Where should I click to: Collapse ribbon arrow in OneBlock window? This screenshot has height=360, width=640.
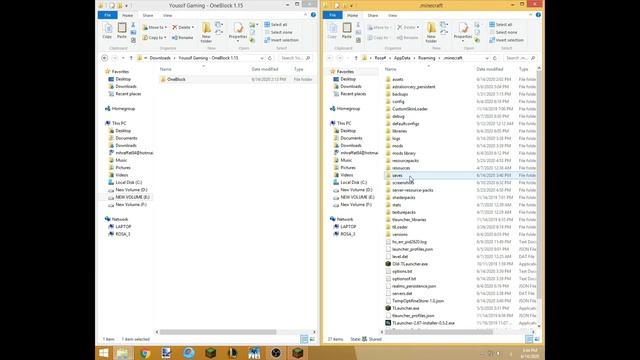[305, 15]
